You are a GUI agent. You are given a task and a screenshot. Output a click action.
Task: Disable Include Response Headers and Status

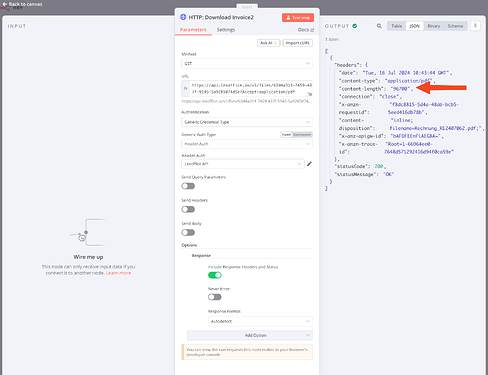click(215, 275)
